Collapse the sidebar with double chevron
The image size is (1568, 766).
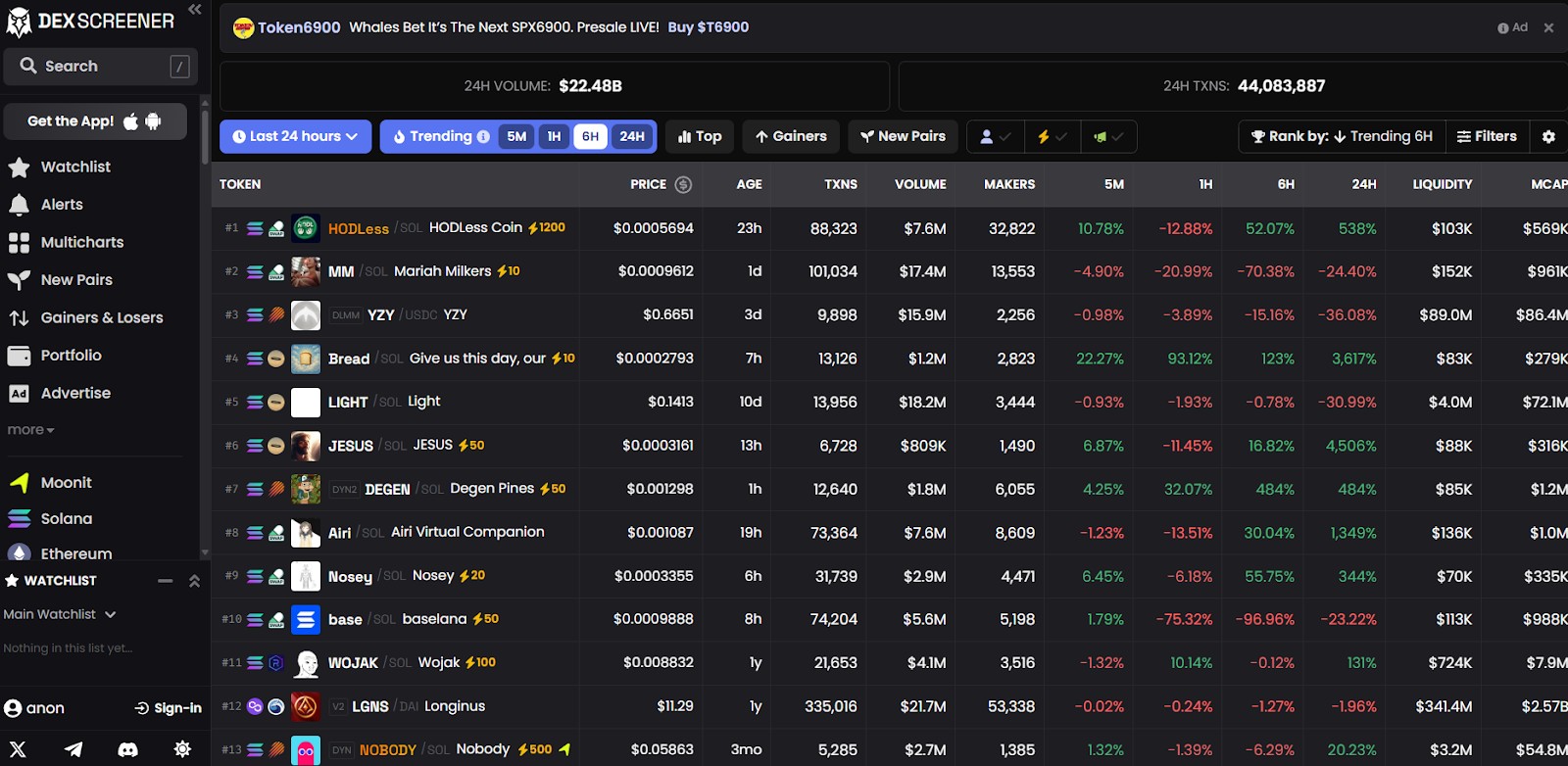tap(195, 10)
